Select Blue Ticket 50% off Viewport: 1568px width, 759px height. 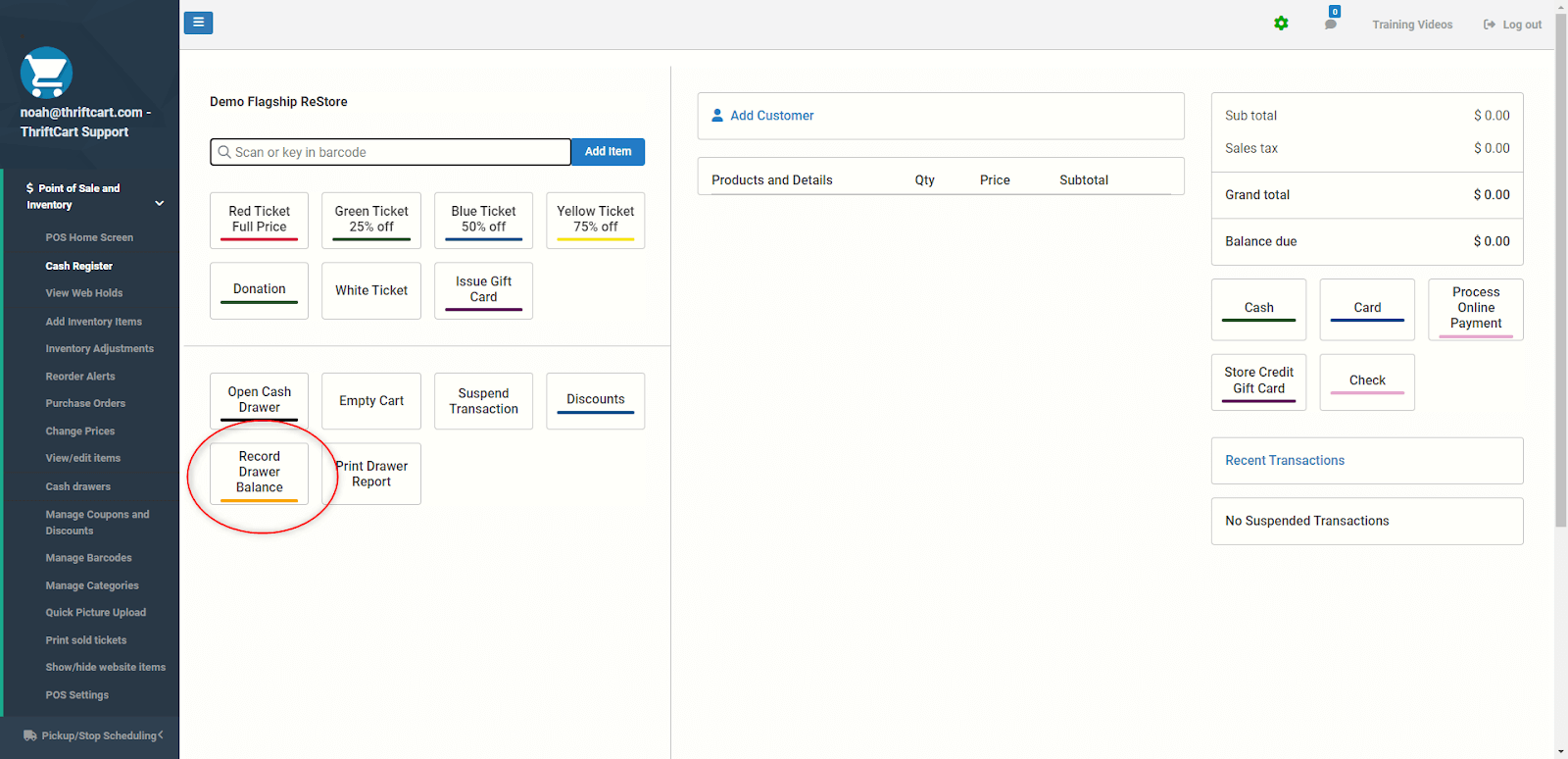[483, 220]
